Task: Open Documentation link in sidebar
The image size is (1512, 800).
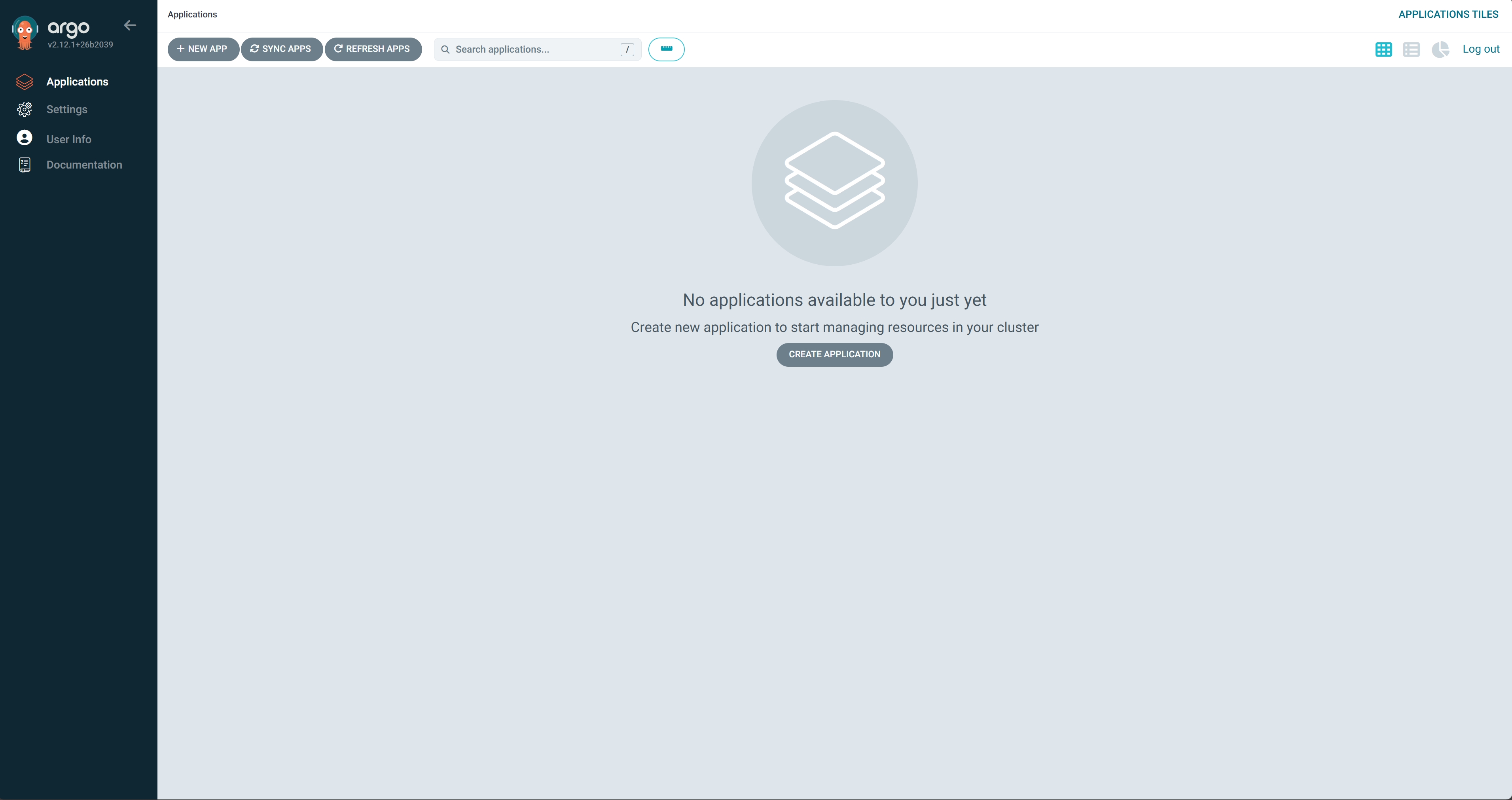Action: pyautogui.click(x=84, y=165)
